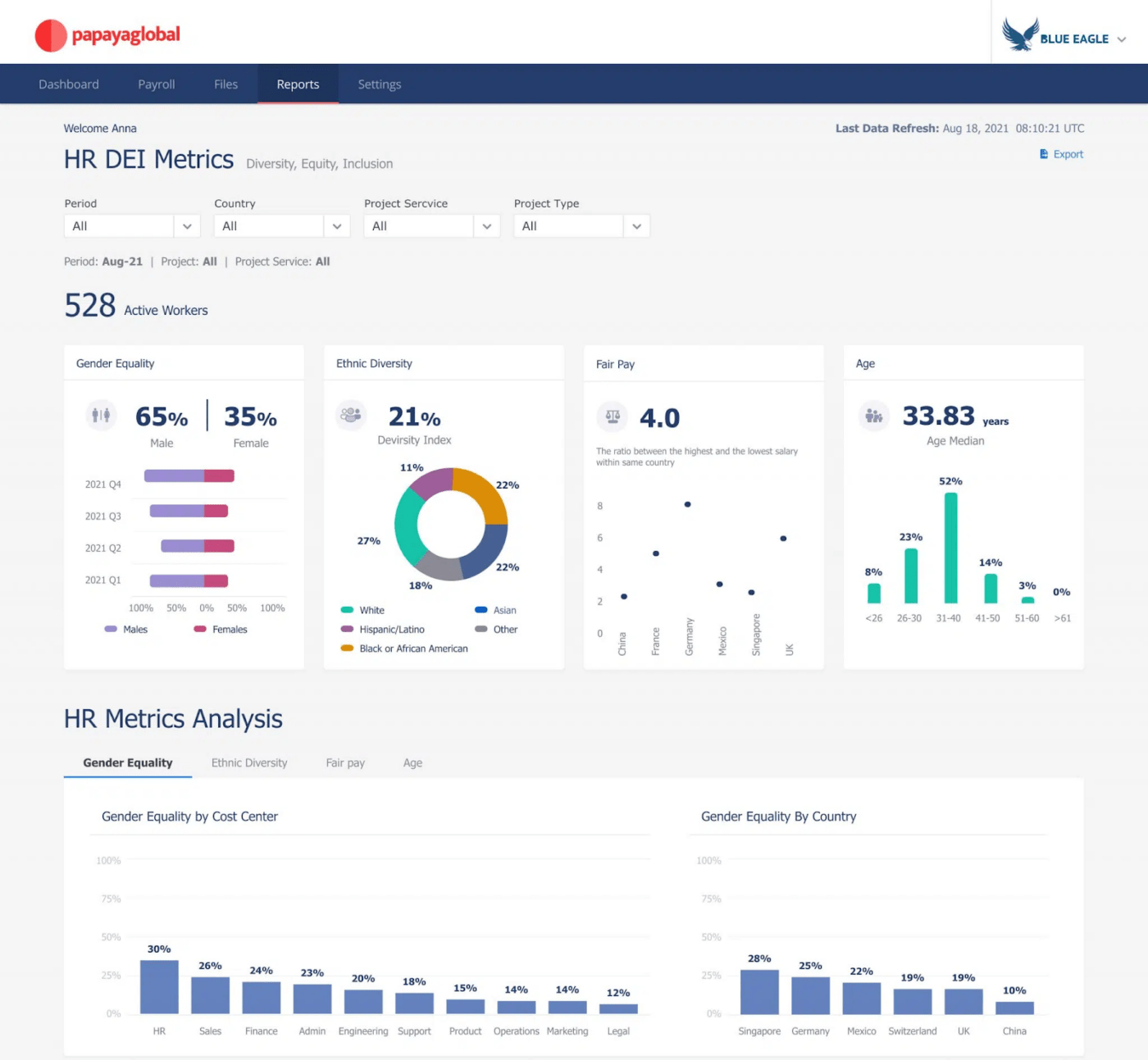
Task: Click the papayaglobal logo
Action: pyautogui.click(x=107, y=35)
